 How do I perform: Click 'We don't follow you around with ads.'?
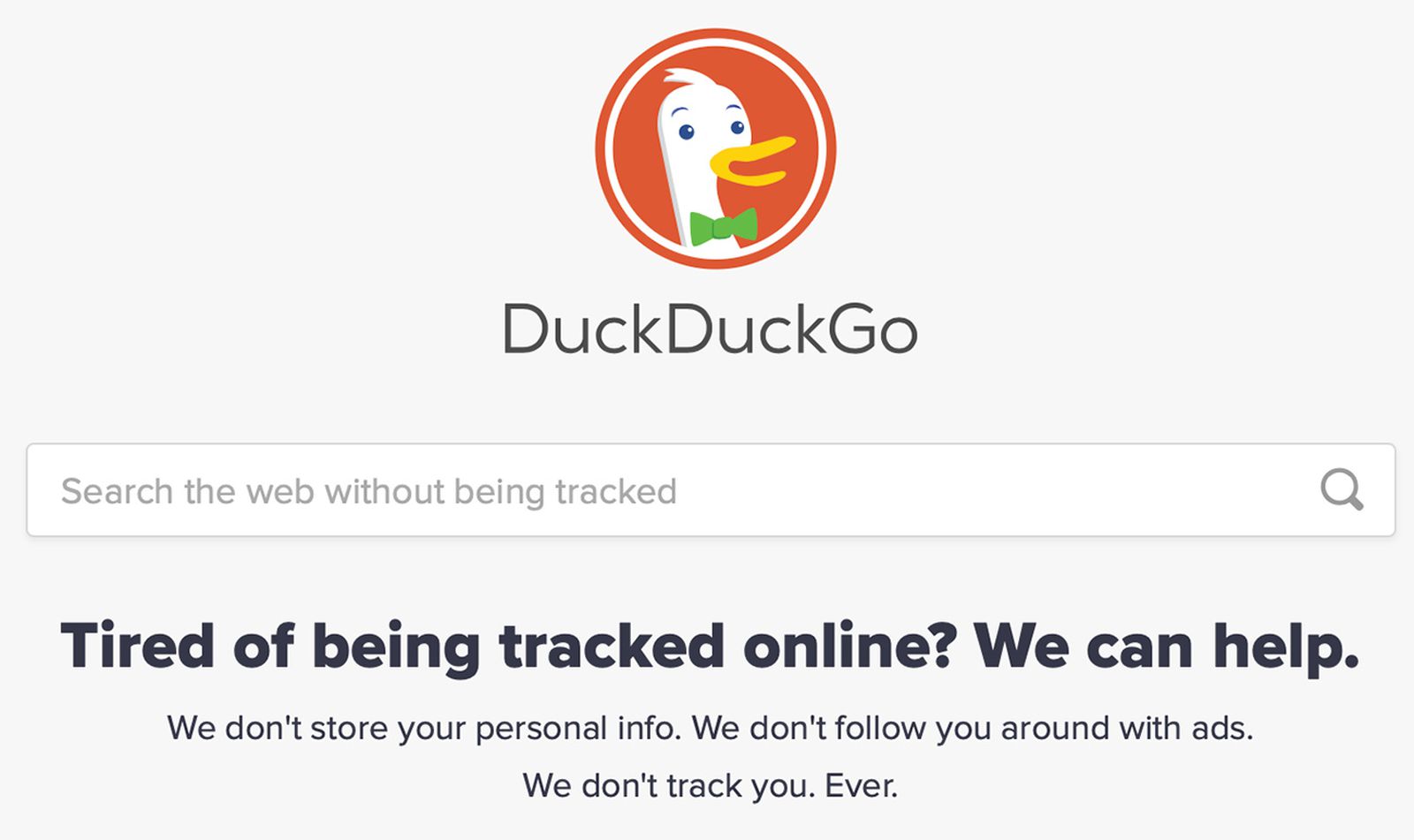click(x=972, y=729)
